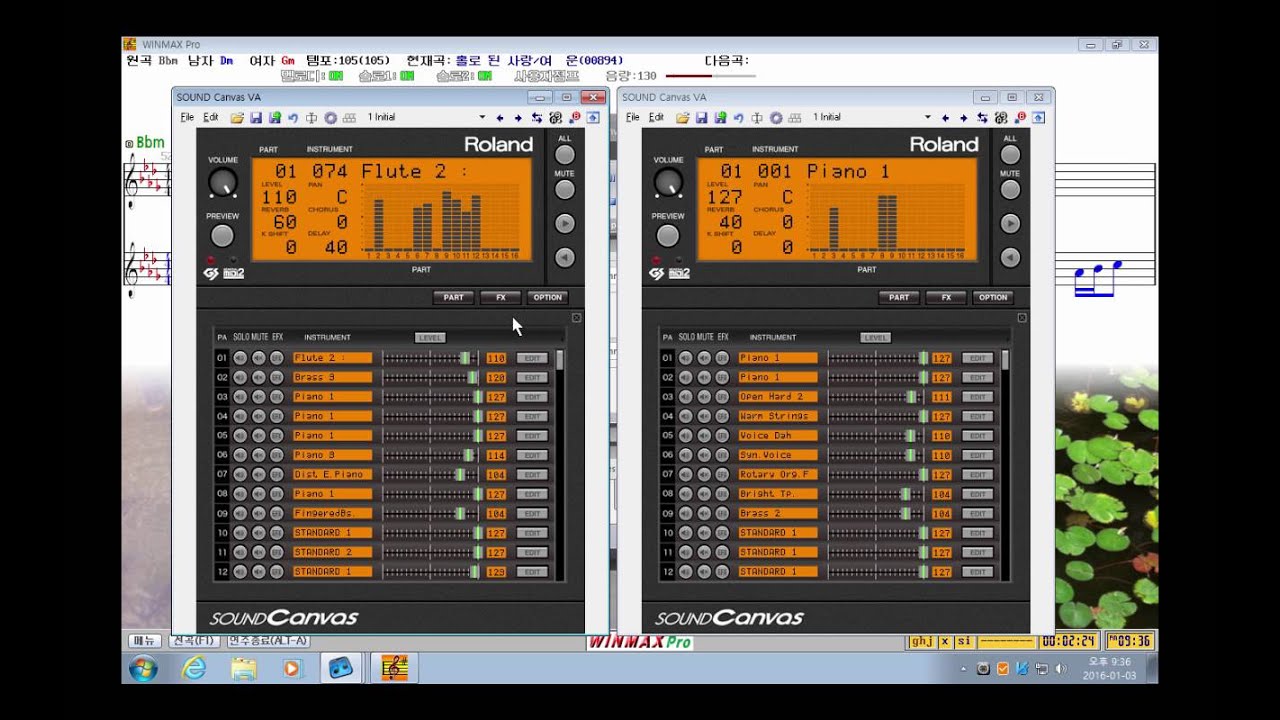Screen dimensions: 1280x720
Task: Open File Explorer from the taskbar
Action: pos(243,668)
